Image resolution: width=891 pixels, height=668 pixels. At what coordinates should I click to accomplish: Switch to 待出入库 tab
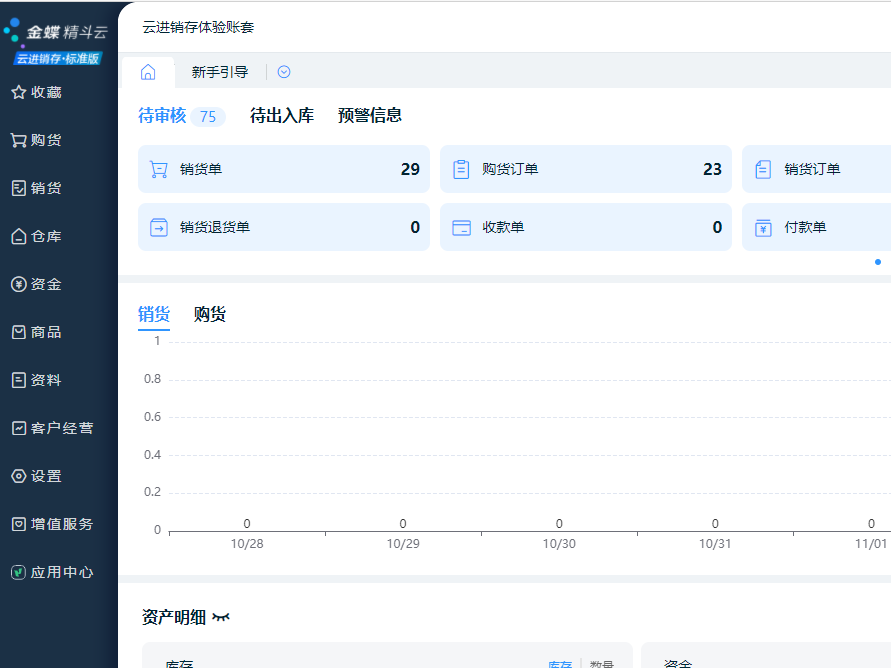pos(282,115)
